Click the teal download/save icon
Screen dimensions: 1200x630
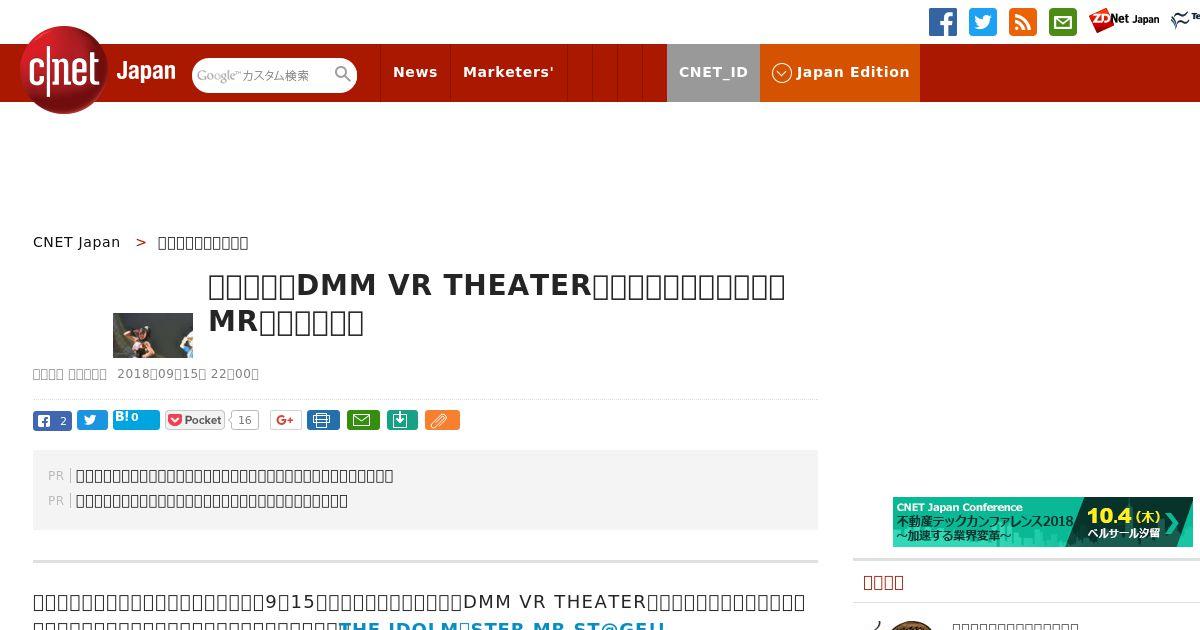(x=401, y=420)
